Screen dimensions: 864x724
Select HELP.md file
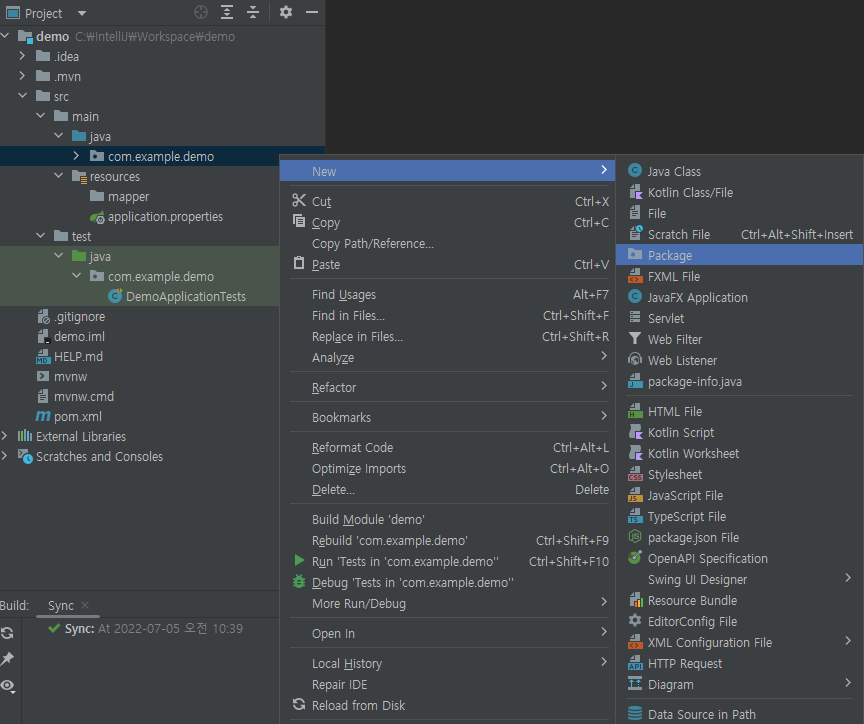[x=78, y=356]
